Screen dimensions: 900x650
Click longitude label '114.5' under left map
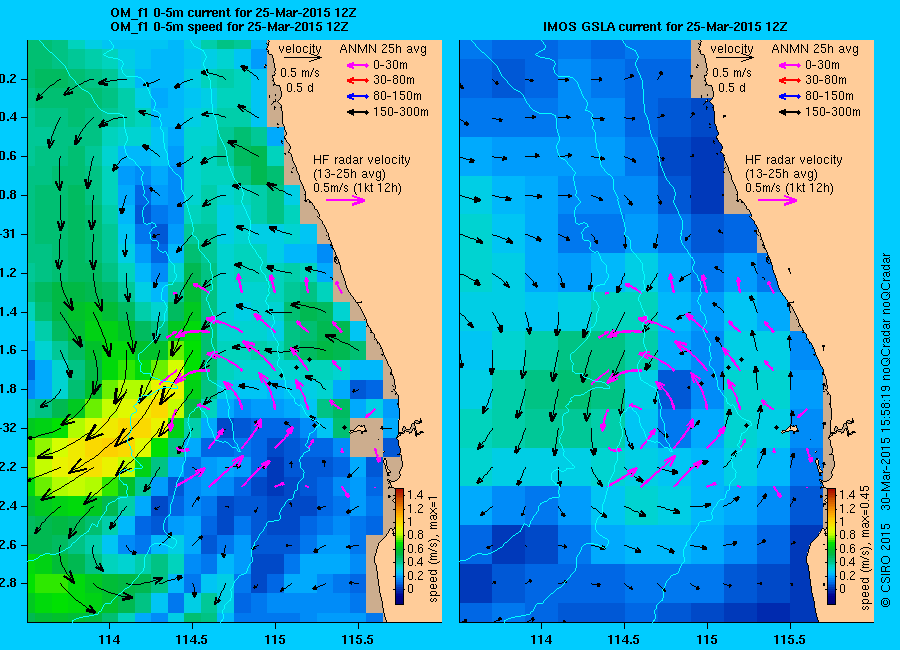(x=192, y=639)
